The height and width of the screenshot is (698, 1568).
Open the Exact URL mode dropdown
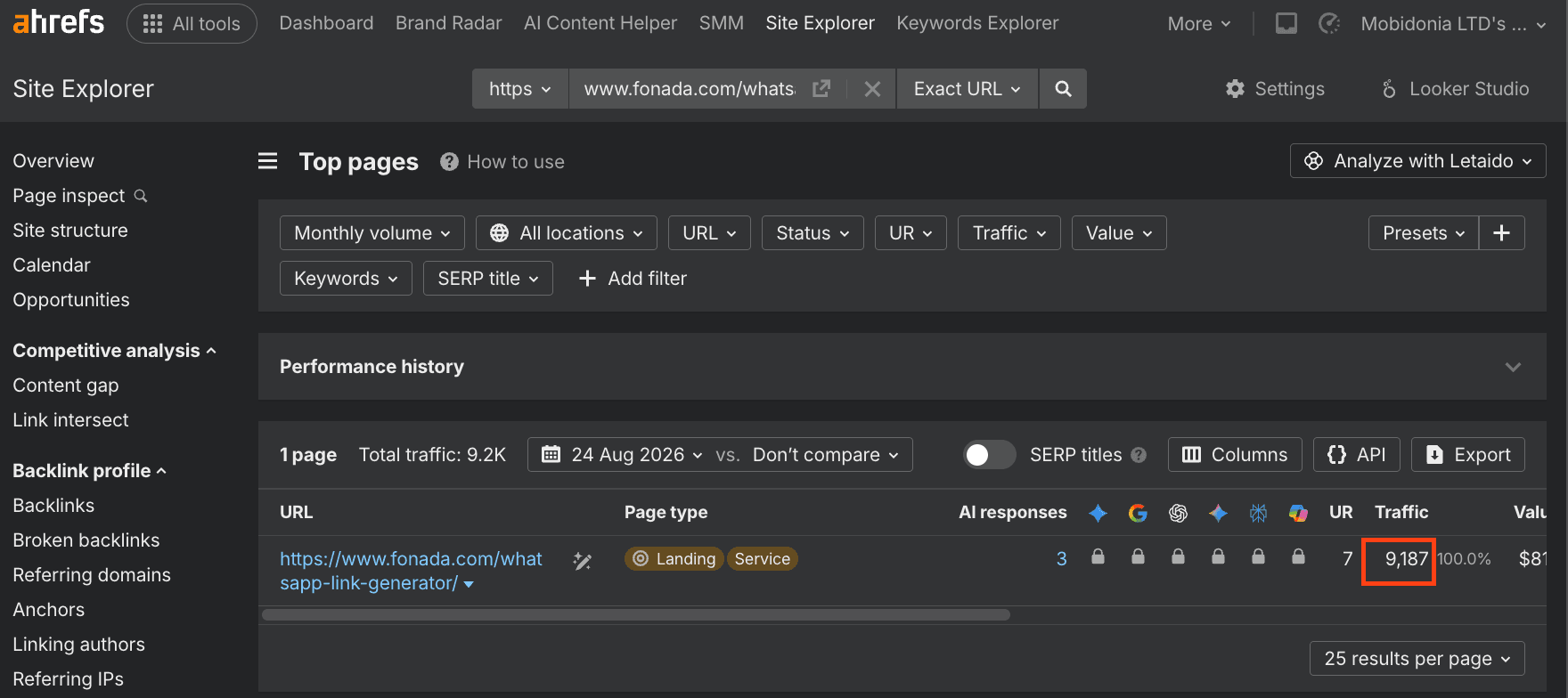pyautogui.click(x=968, y=89)
